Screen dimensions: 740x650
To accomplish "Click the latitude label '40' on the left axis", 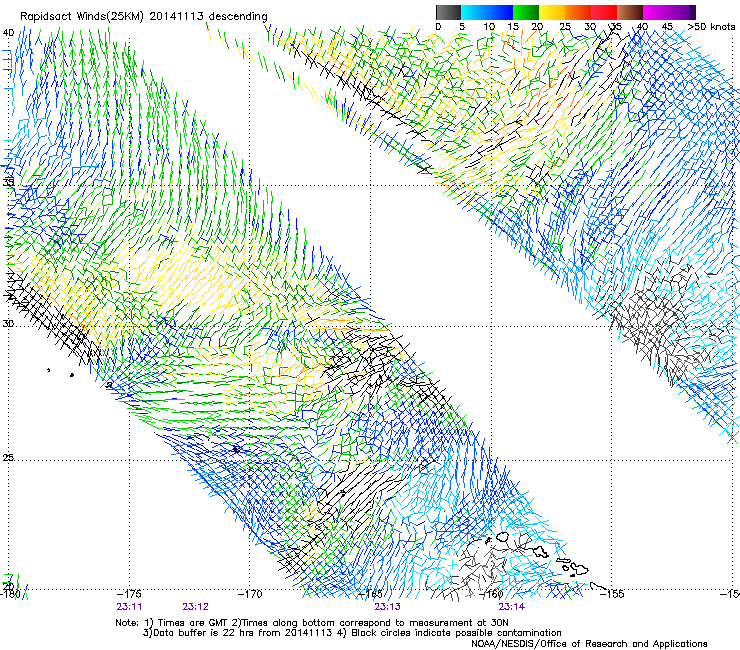I will (8, 33).
